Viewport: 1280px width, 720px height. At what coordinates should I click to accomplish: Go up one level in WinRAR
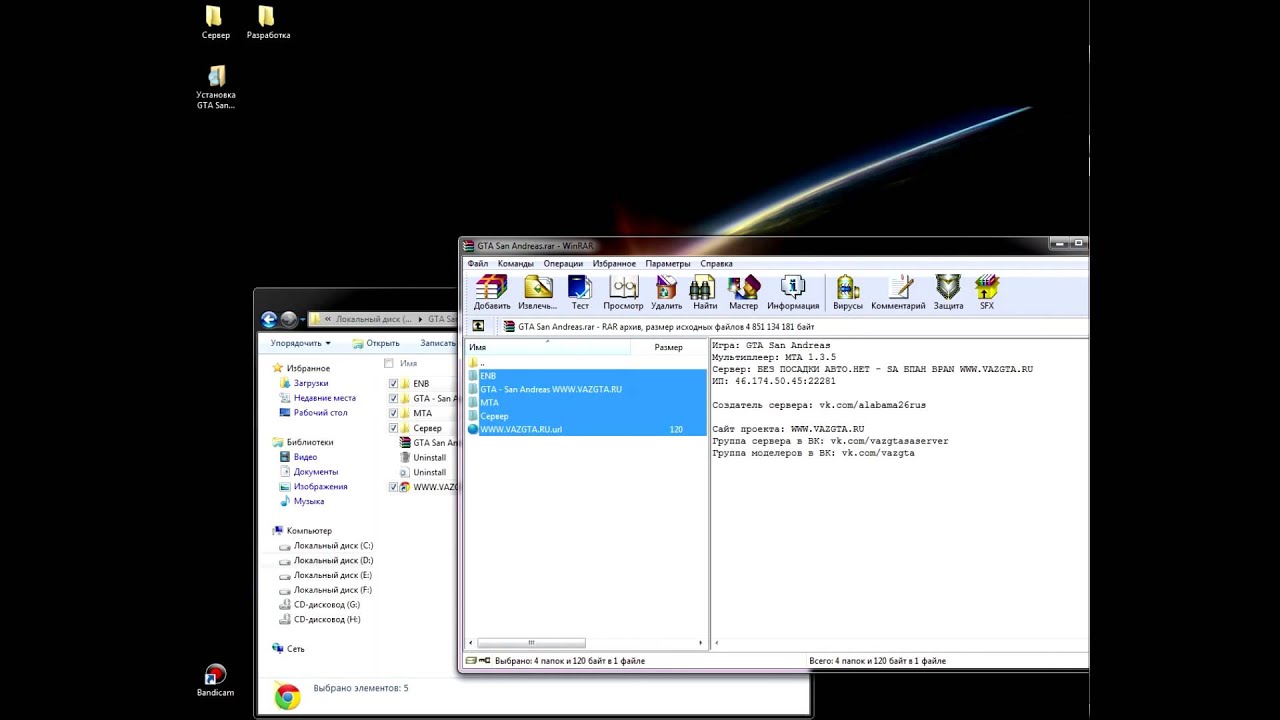click(x=478, y=326)
